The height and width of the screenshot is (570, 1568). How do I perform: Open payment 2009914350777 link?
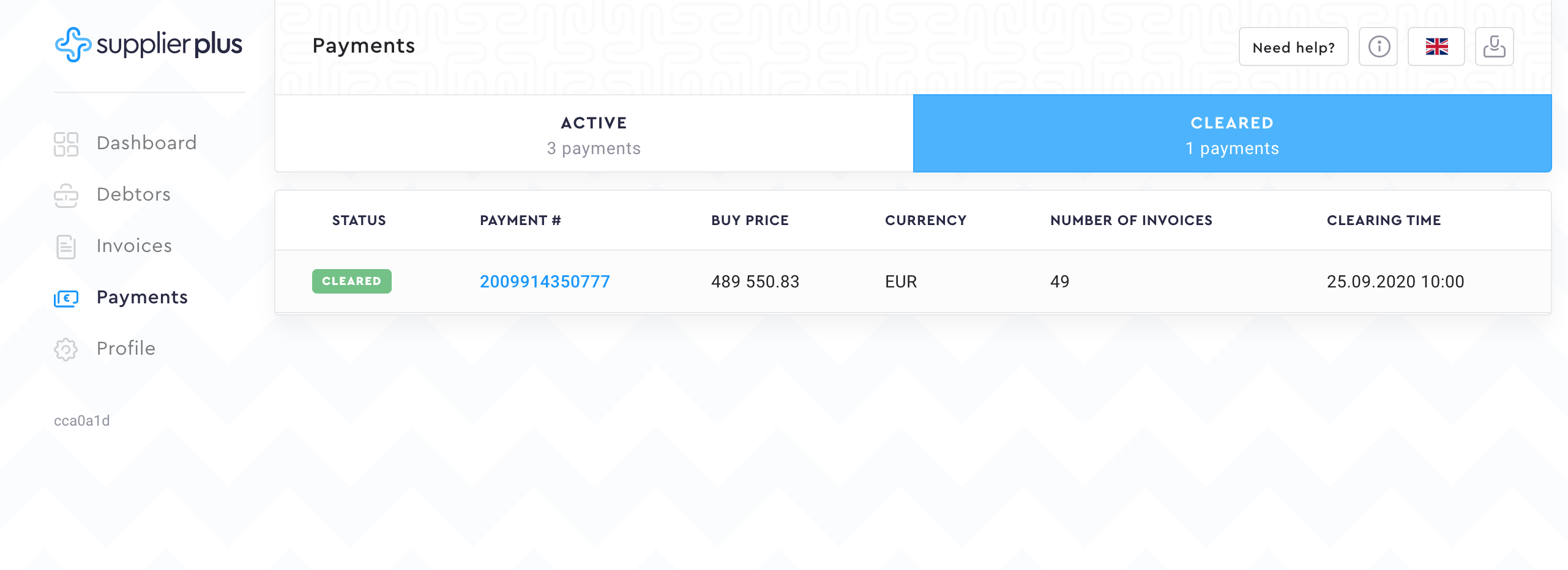click(545, 282)
